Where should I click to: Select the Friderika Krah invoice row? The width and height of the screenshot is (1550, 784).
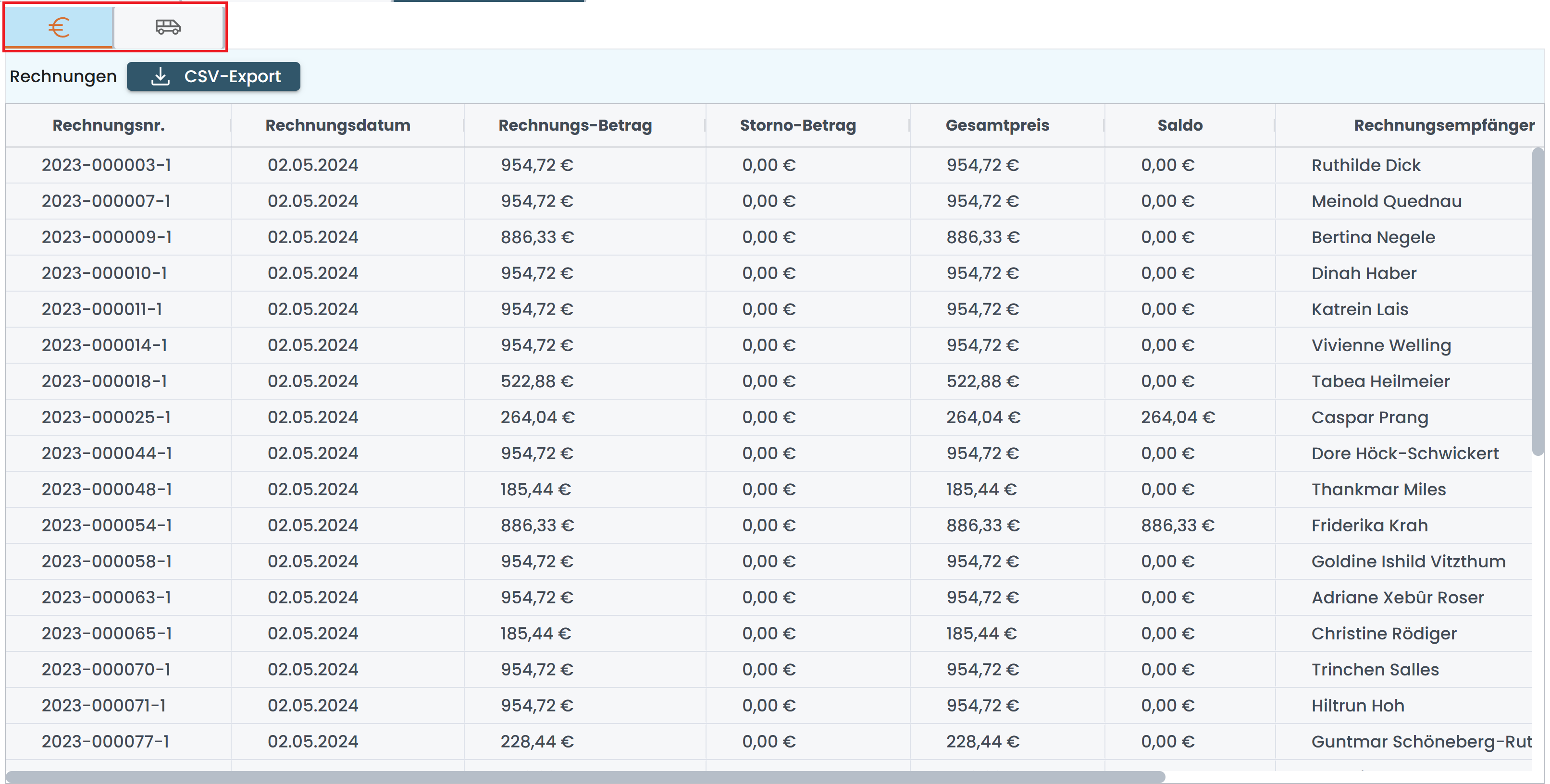coord(1369,526)
